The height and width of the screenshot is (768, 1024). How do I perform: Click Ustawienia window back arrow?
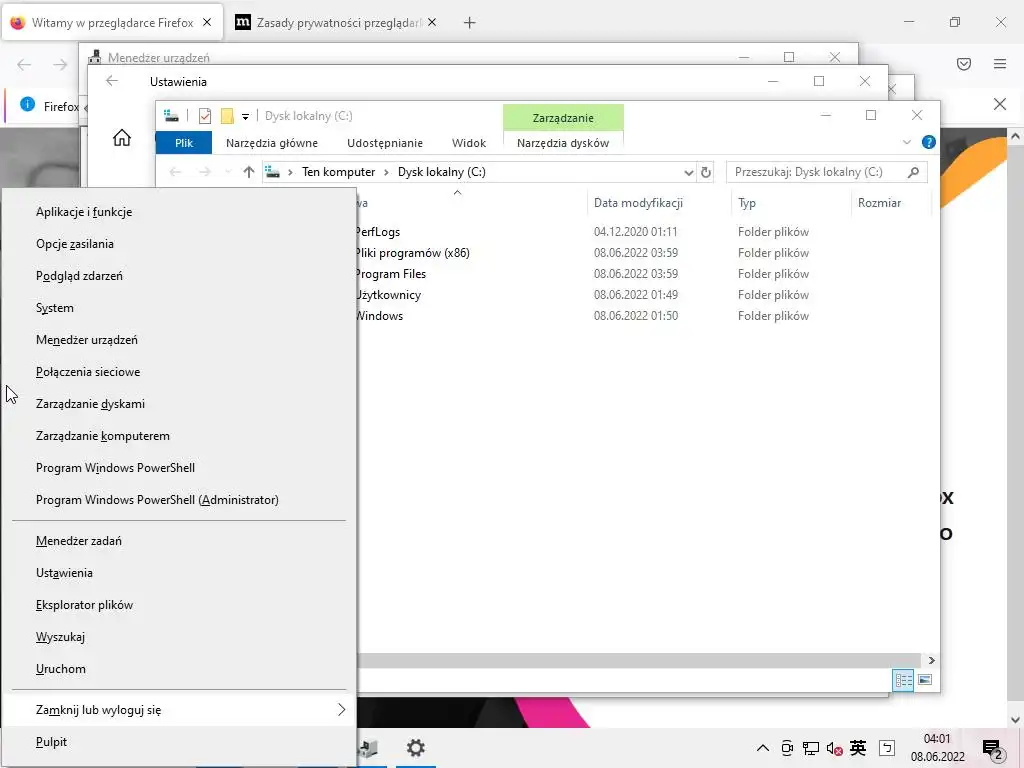pyautogui.click(x=112, y=81)
